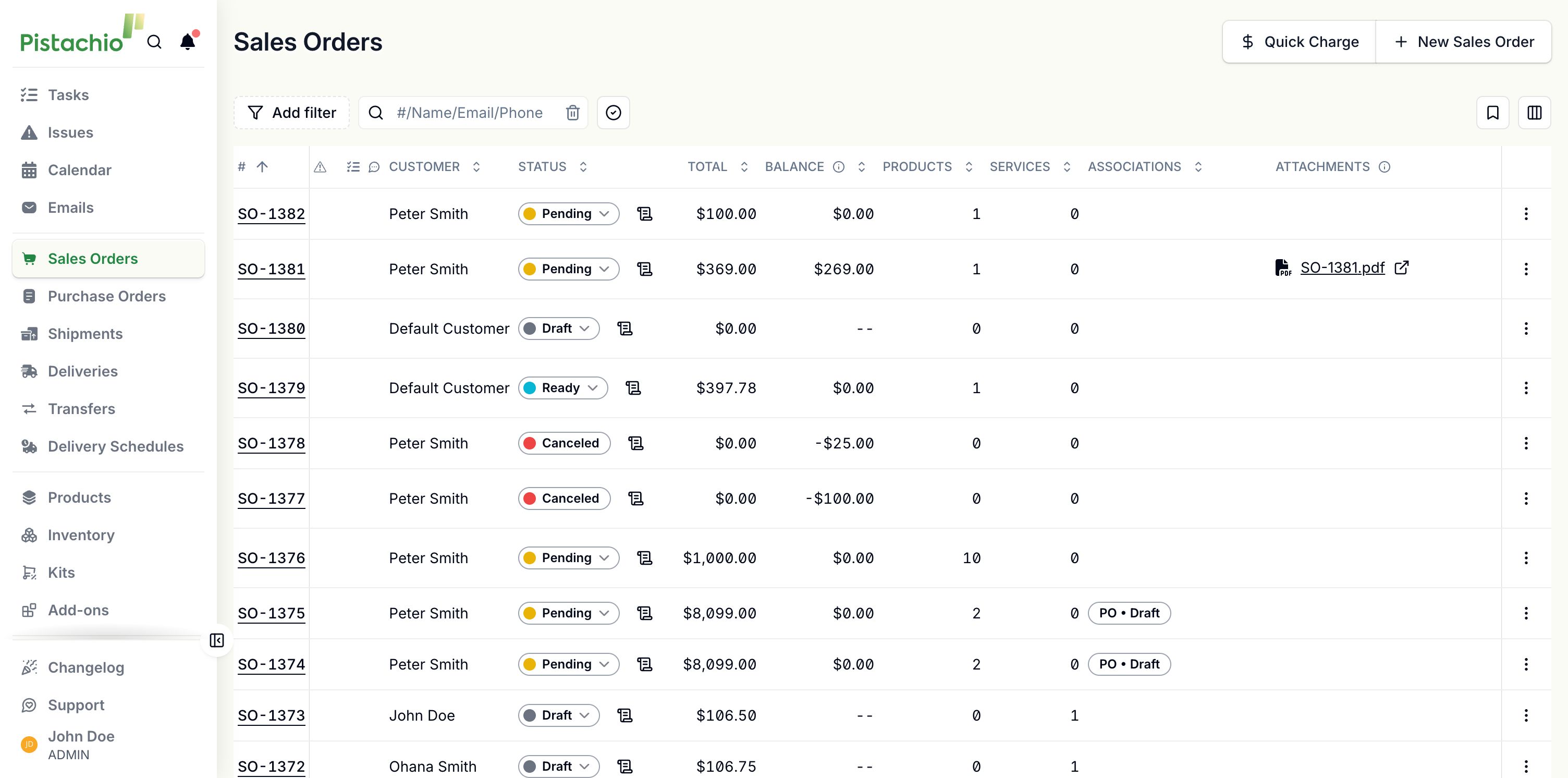1568x778 pixels.
Task: Open the notifications bell
Action: tap(188, 41)
